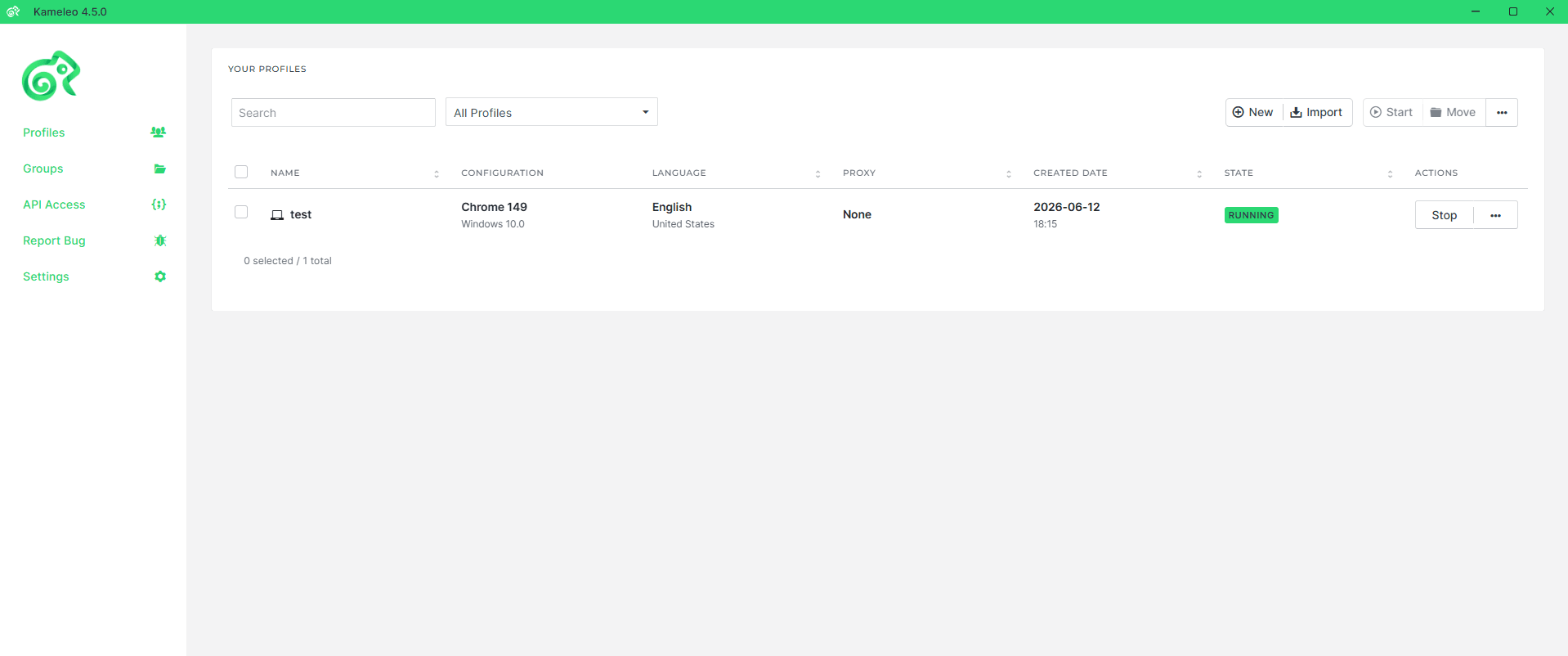The image size is (1568, 656).
Task: Toggle the select-all profiles checkbox
Action: click(241, 172)
